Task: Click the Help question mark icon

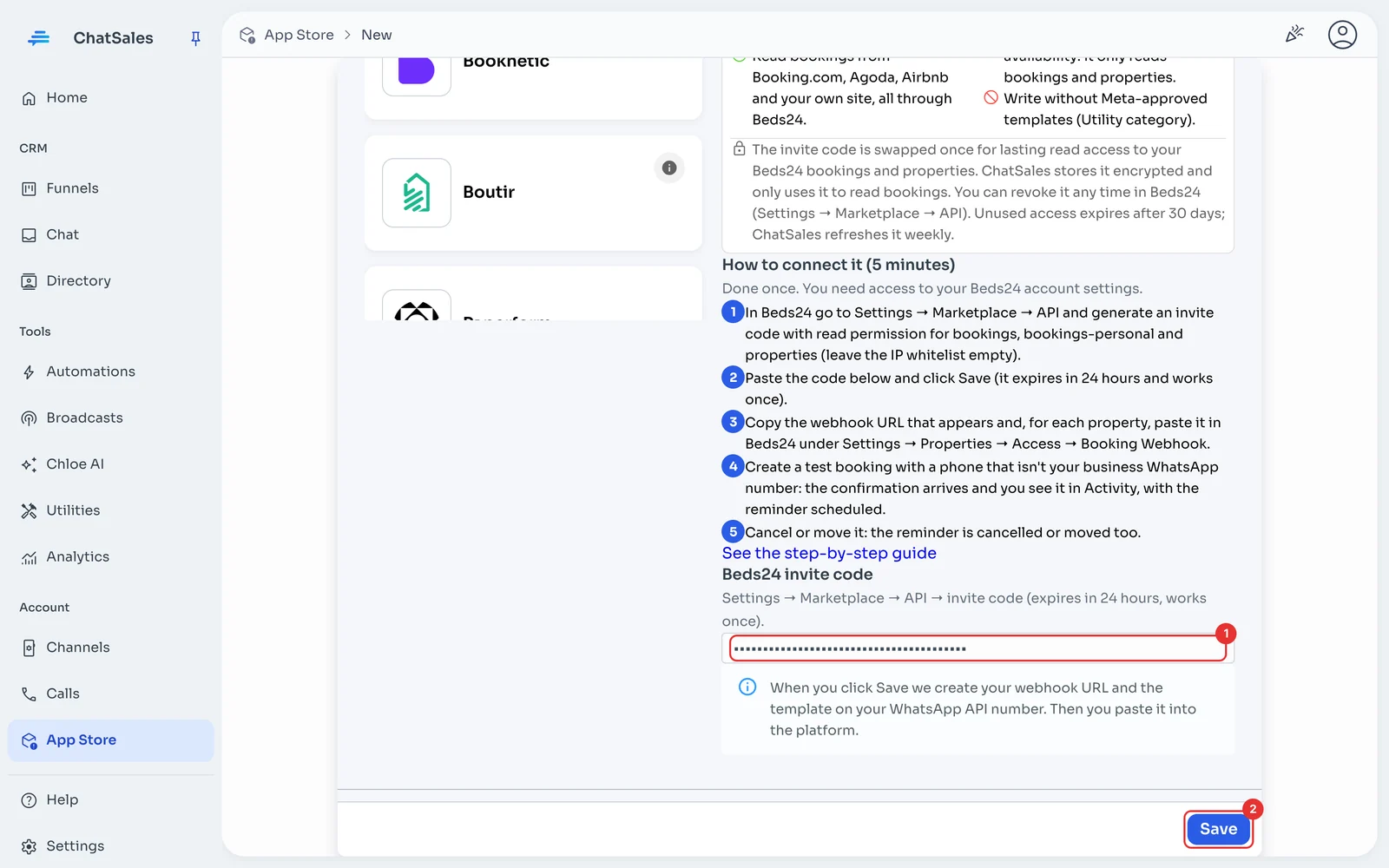Action: [29, 800]
